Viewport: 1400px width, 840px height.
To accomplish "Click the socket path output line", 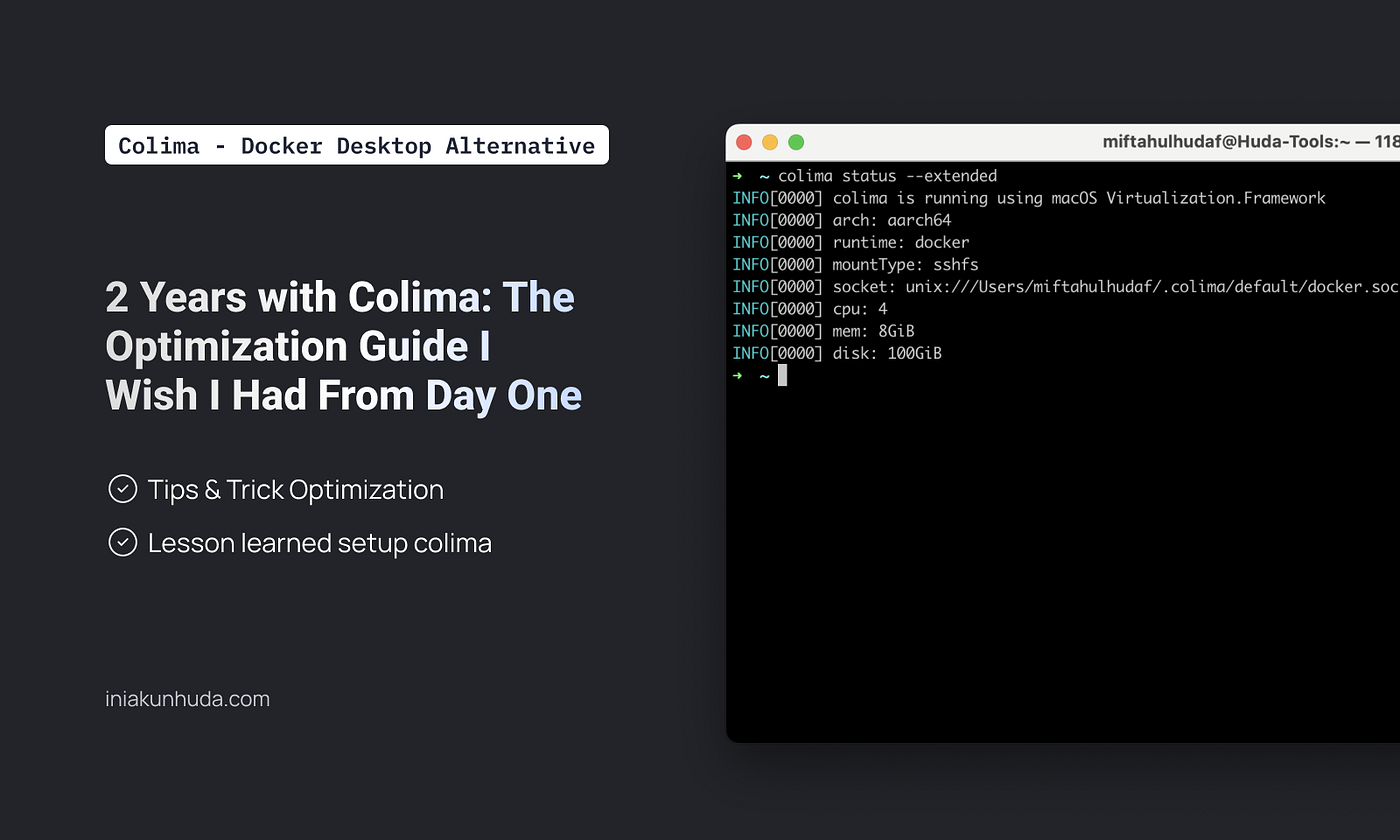I will pos(1066,286).
